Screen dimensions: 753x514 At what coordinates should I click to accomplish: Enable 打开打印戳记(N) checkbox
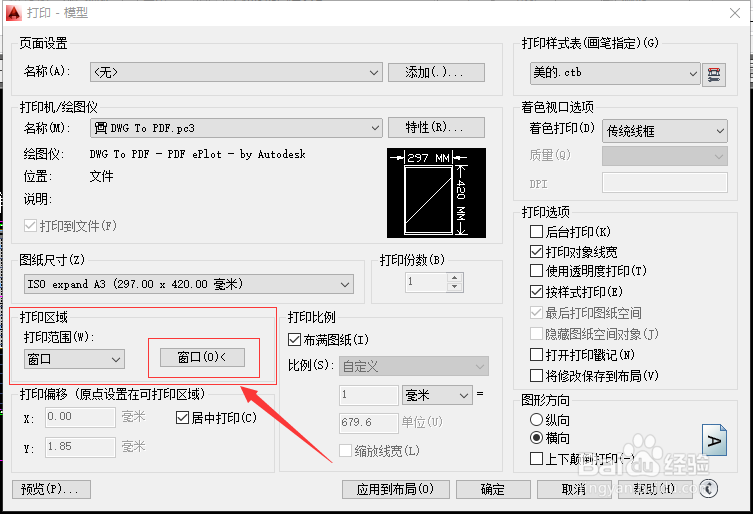536,355
